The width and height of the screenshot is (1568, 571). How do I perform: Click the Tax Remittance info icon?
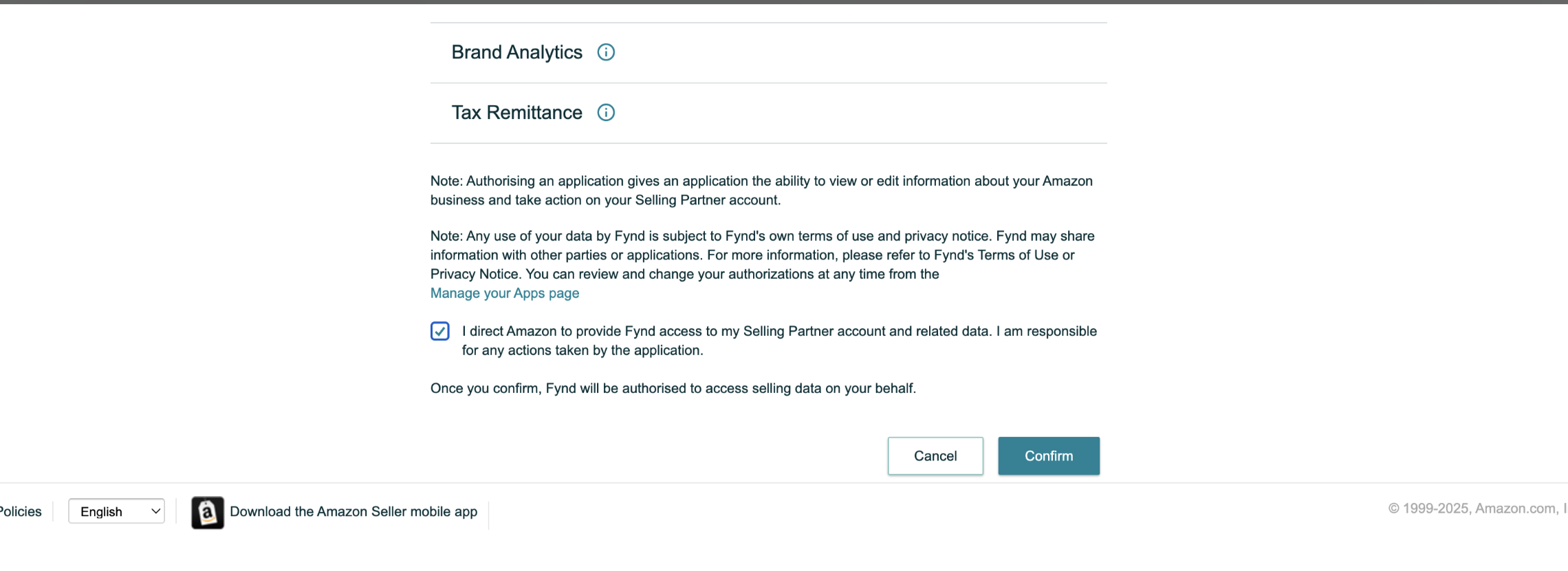(x=606, y=113)
